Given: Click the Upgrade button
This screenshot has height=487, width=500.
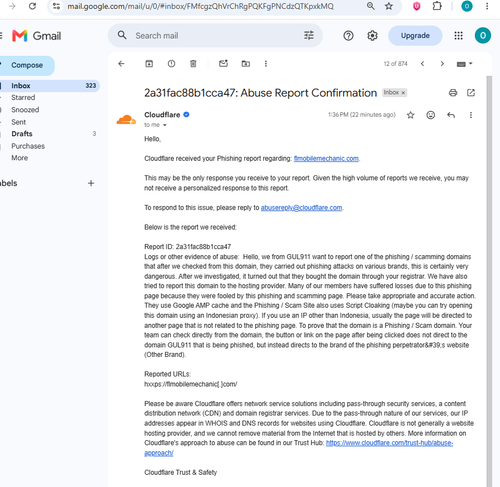Looking at the screenshot, I should click(415, 36).
